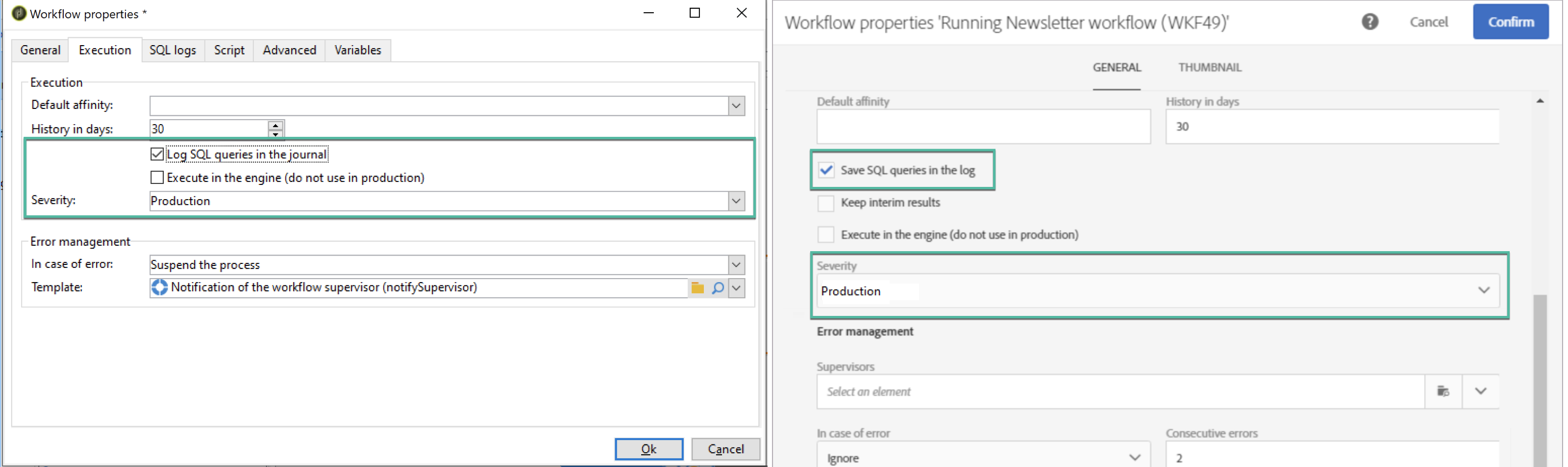1568x467 pixels.
Task: Click the notifySupervisor template icon
Action: point(159,287)
